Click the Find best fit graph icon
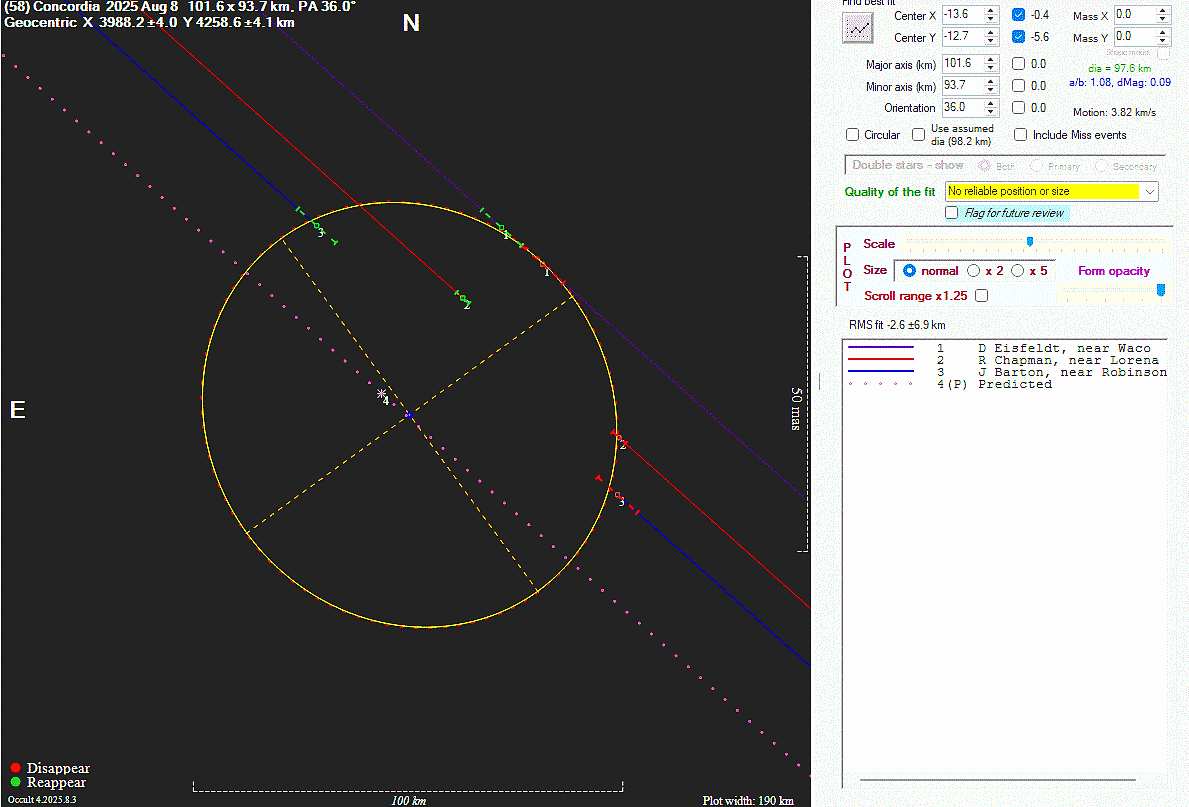The width and height of the screenshot is (1189, 807). 858,28
